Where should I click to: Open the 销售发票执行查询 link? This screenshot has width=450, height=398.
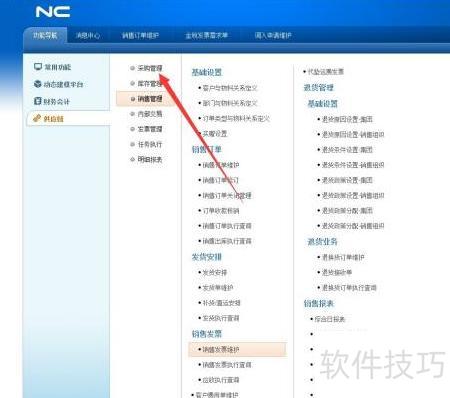pos(227,365)
